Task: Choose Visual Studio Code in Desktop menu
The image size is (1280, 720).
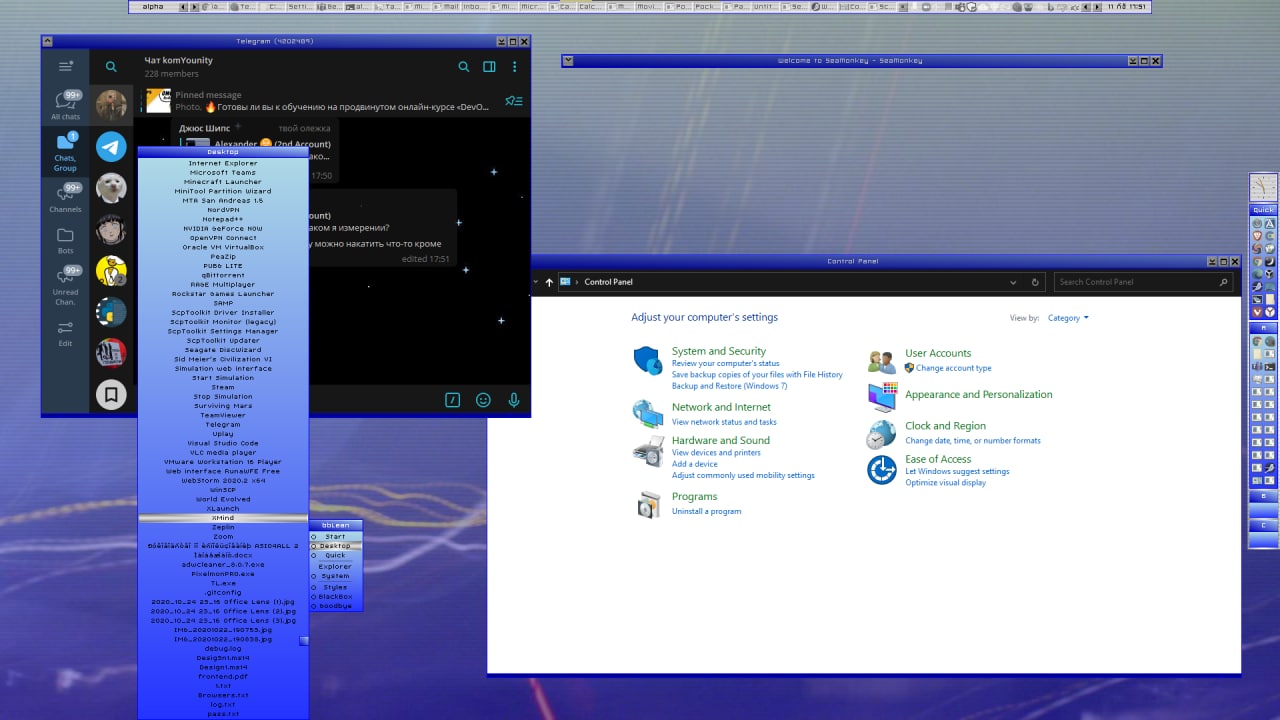Action: pos(223,443)
